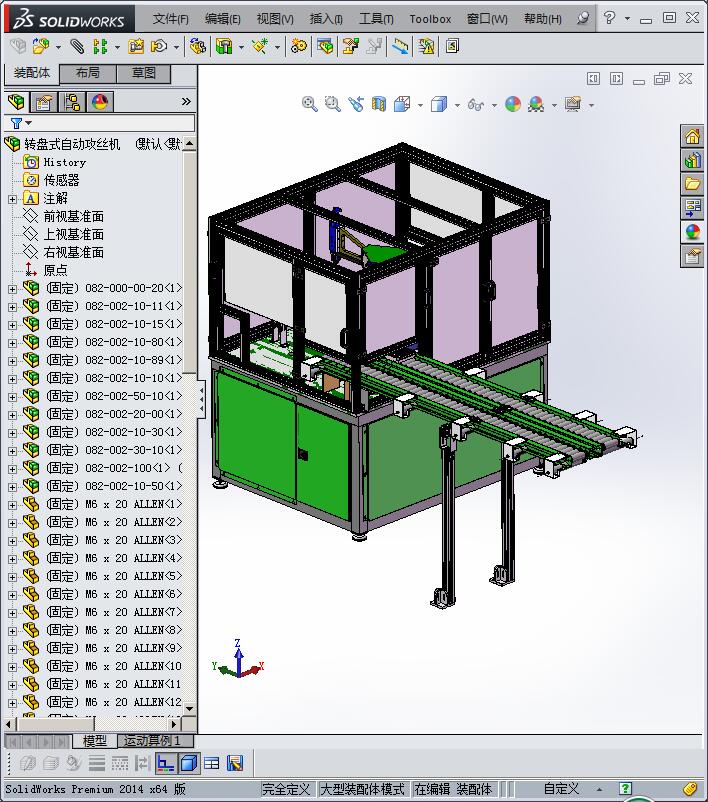Click the tree vertical scrollbar down arrow

tap(190, 708)
